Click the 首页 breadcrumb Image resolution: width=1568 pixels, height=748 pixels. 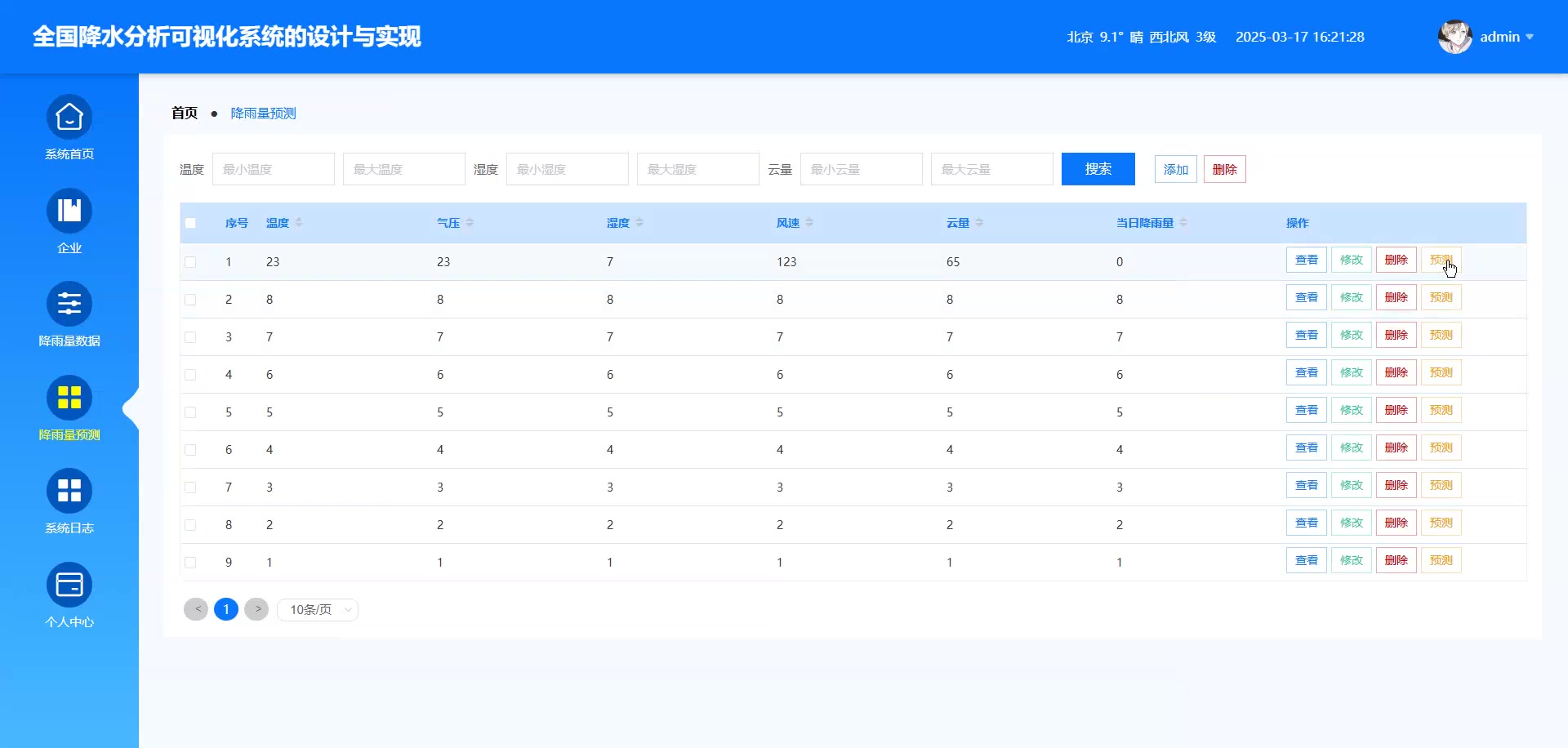[185, 114]
